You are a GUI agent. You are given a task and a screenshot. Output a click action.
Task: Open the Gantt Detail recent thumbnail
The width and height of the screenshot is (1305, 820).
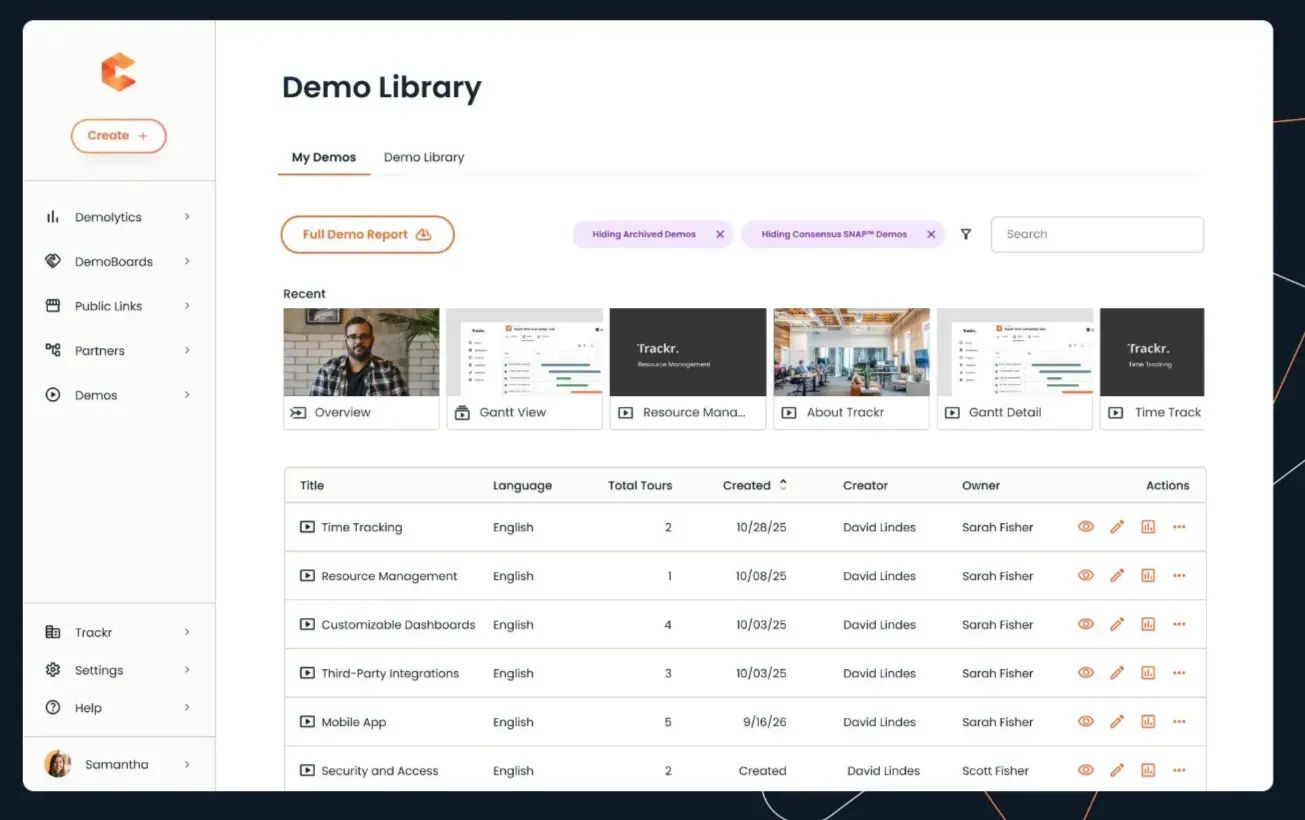point(1014,369)
